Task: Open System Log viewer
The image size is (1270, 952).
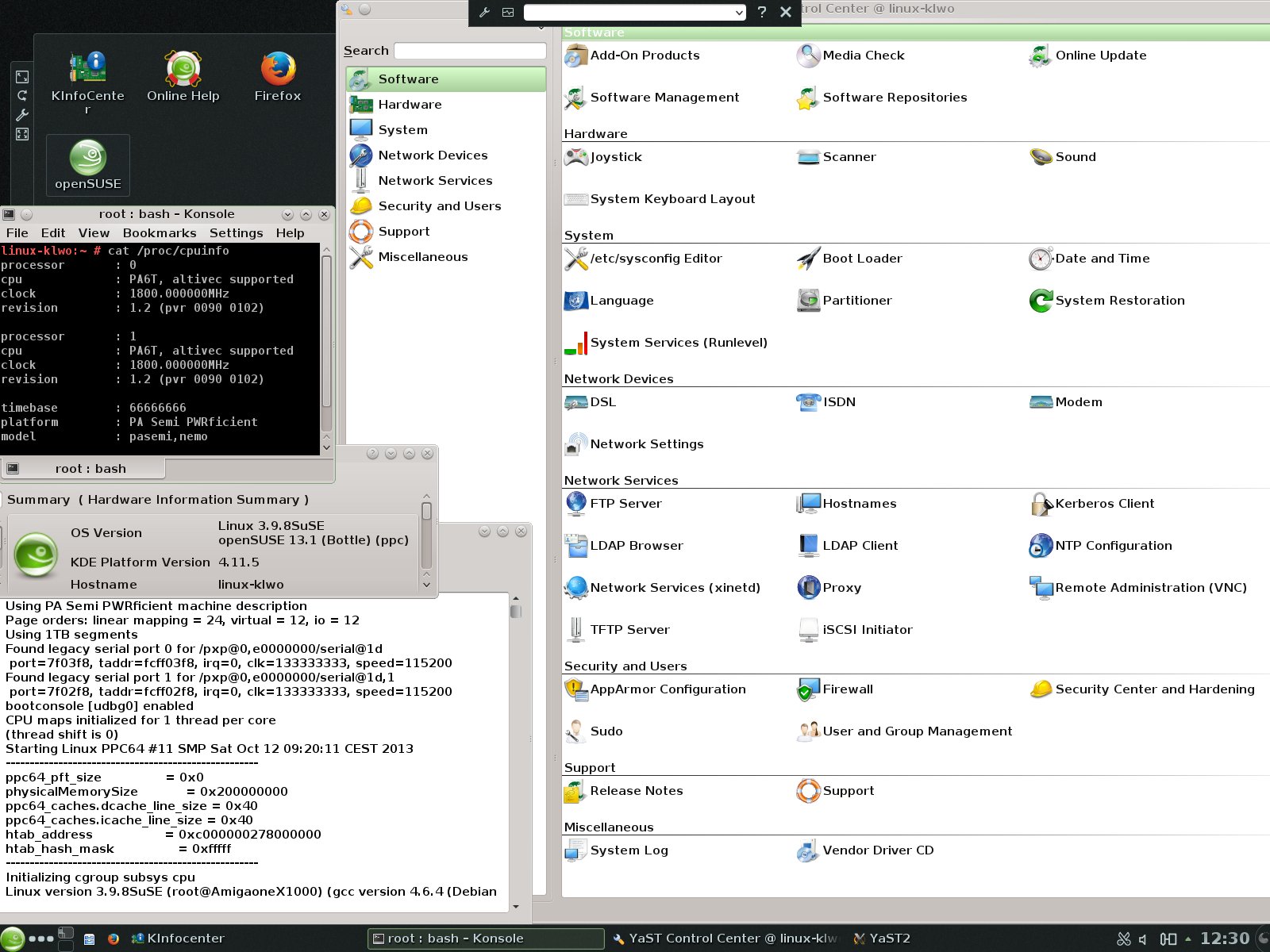Action: (x=616, y=850)
